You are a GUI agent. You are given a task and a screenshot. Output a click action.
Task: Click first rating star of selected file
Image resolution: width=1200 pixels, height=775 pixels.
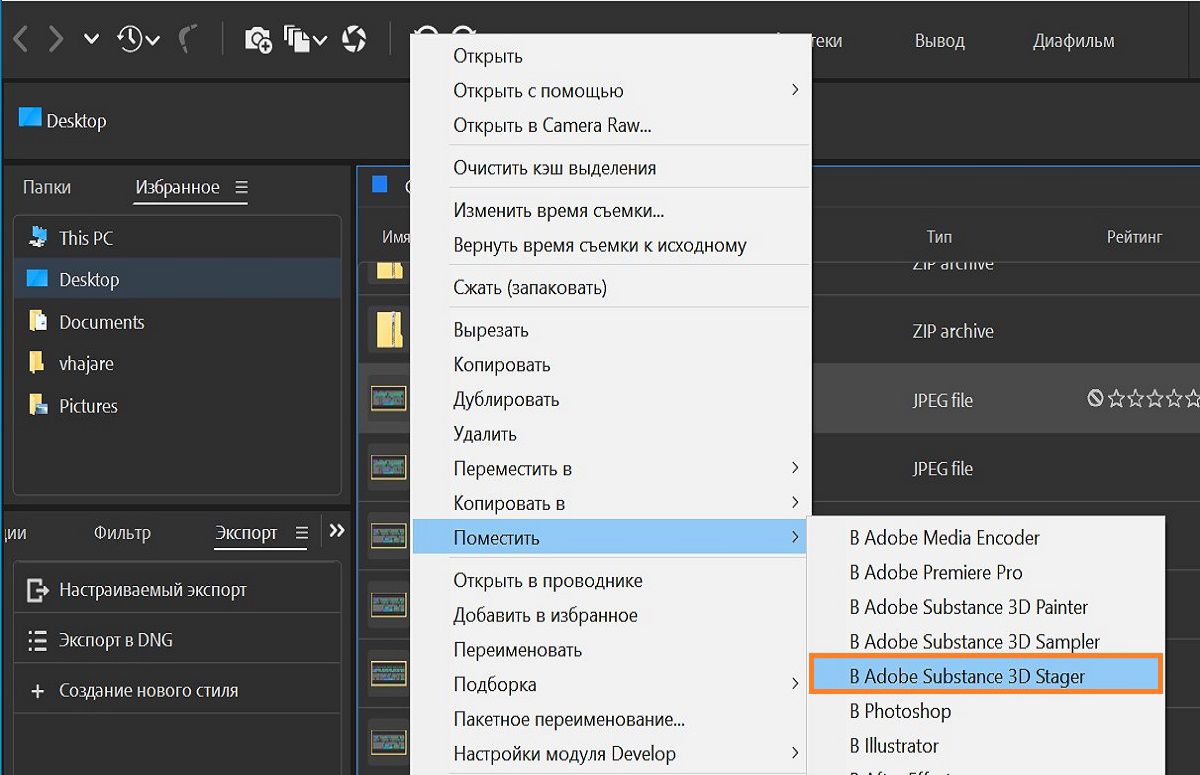[x=1115, y=399]
